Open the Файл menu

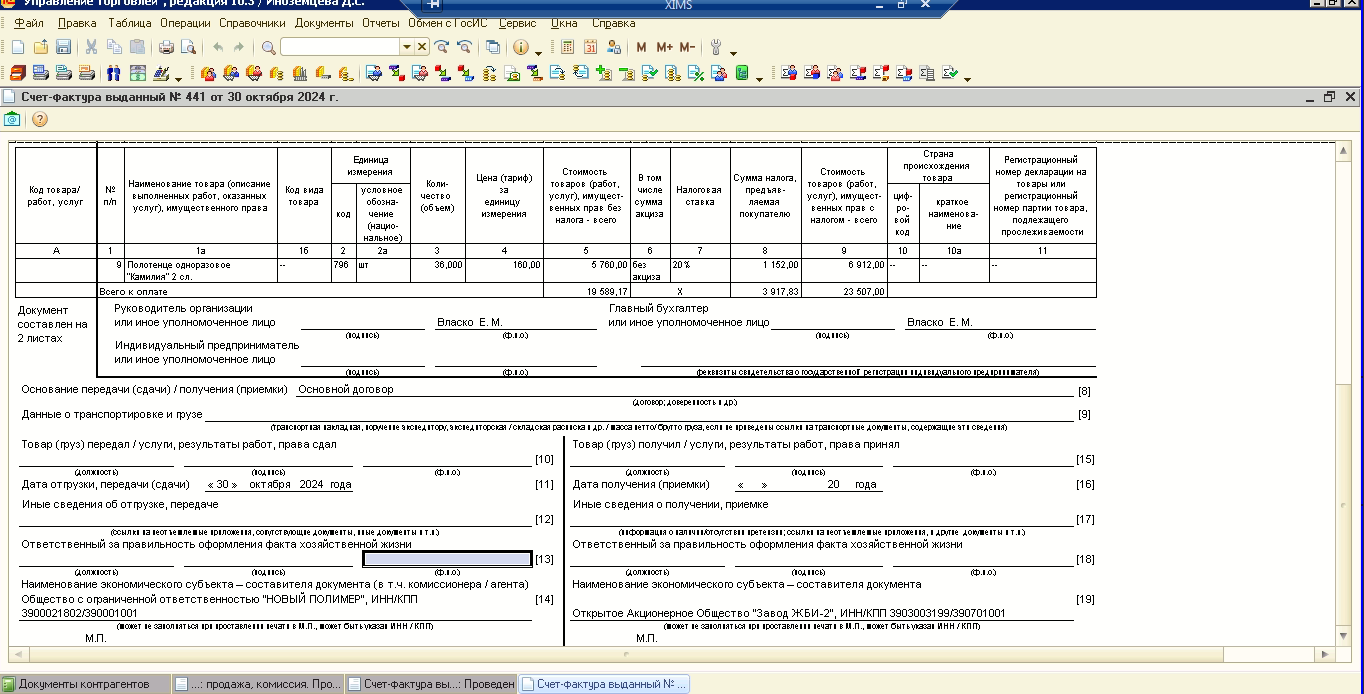[29, 23]
